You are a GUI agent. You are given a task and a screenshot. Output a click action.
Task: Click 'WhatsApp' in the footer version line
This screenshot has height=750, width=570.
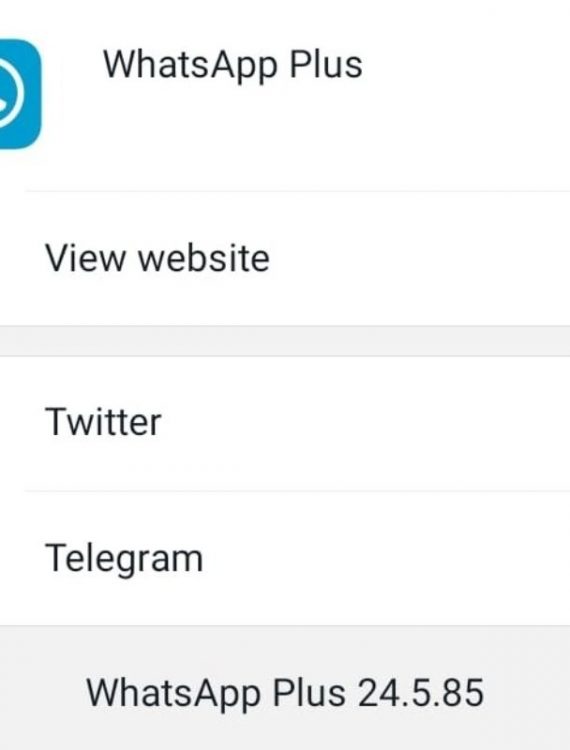174,694
